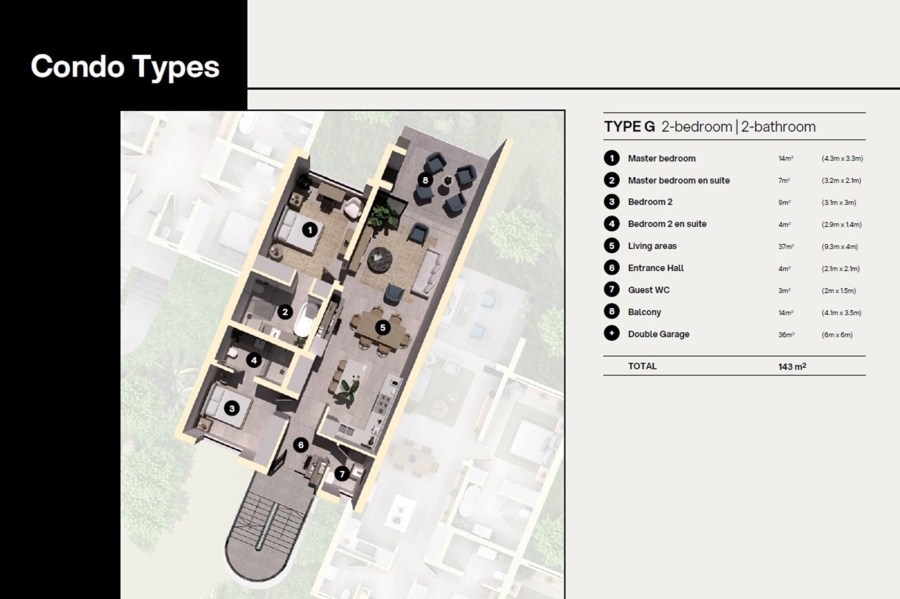Click the "2-bedroom" text in the title

point(697,127)
